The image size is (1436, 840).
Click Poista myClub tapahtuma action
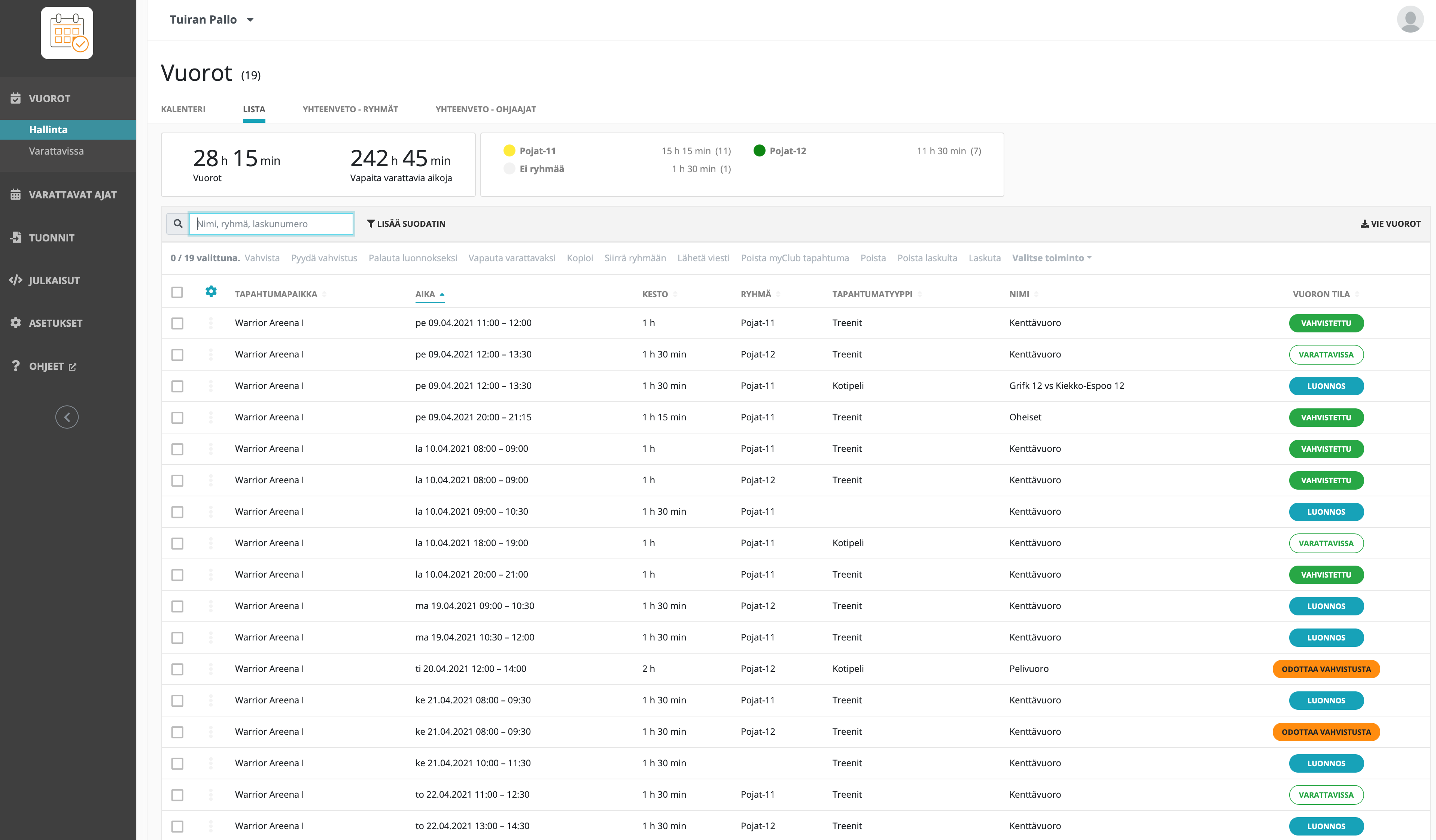point(794,258)
